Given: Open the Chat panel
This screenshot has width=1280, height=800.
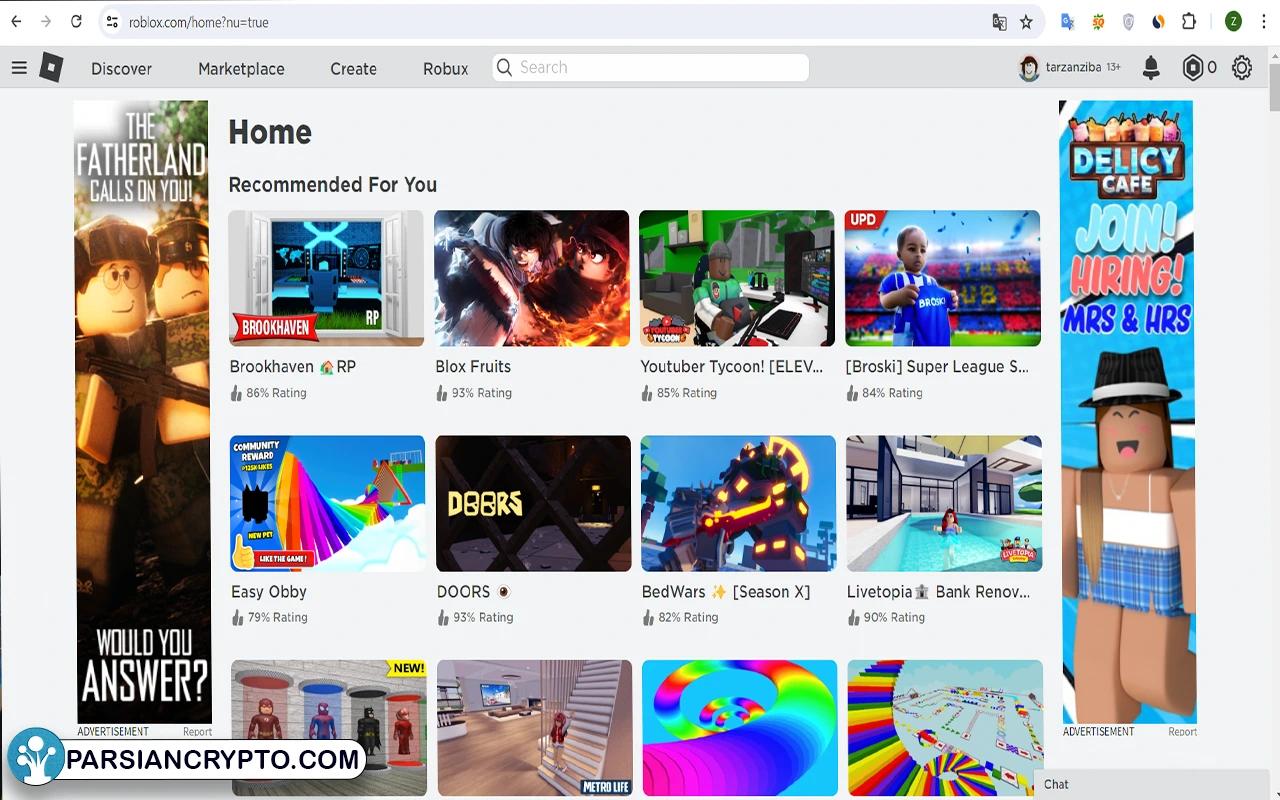Looking at the screenshot, I should point(1152,785).
